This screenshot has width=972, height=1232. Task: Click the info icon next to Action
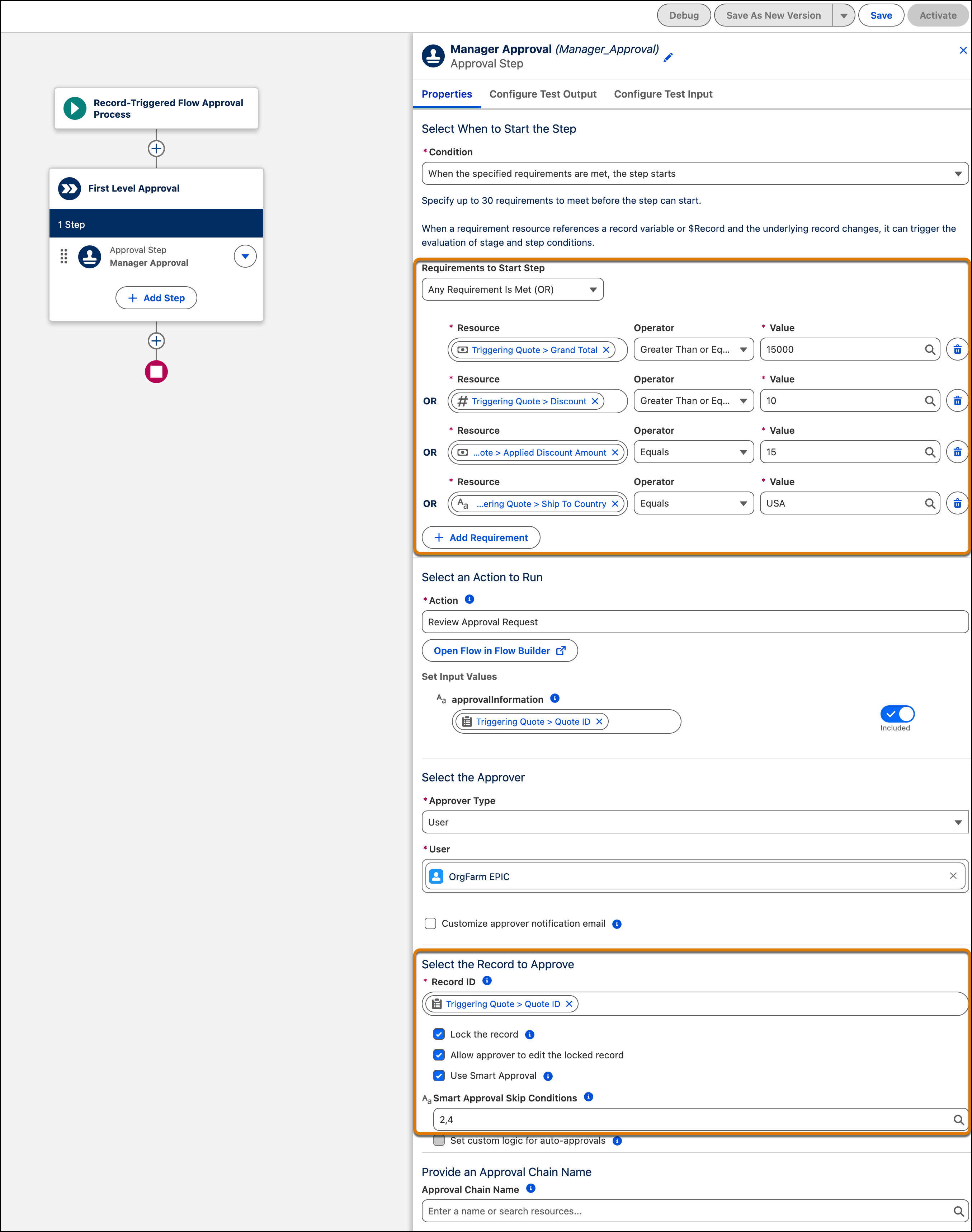point(470,599)
